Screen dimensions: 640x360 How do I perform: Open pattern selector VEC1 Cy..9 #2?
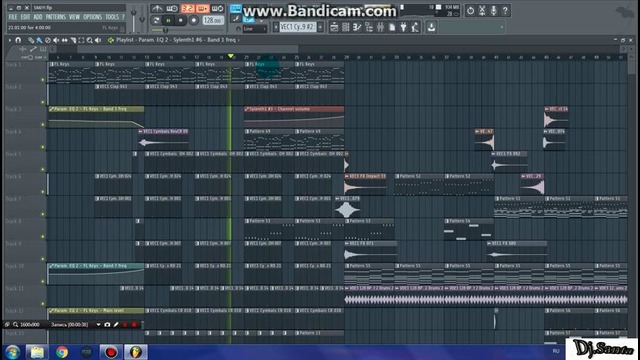298,27
